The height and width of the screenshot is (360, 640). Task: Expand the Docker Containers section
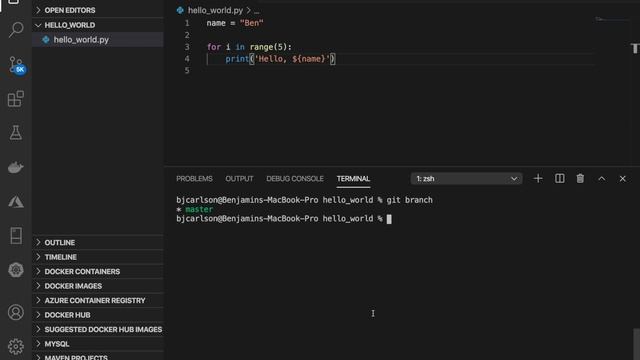(98, 271)
